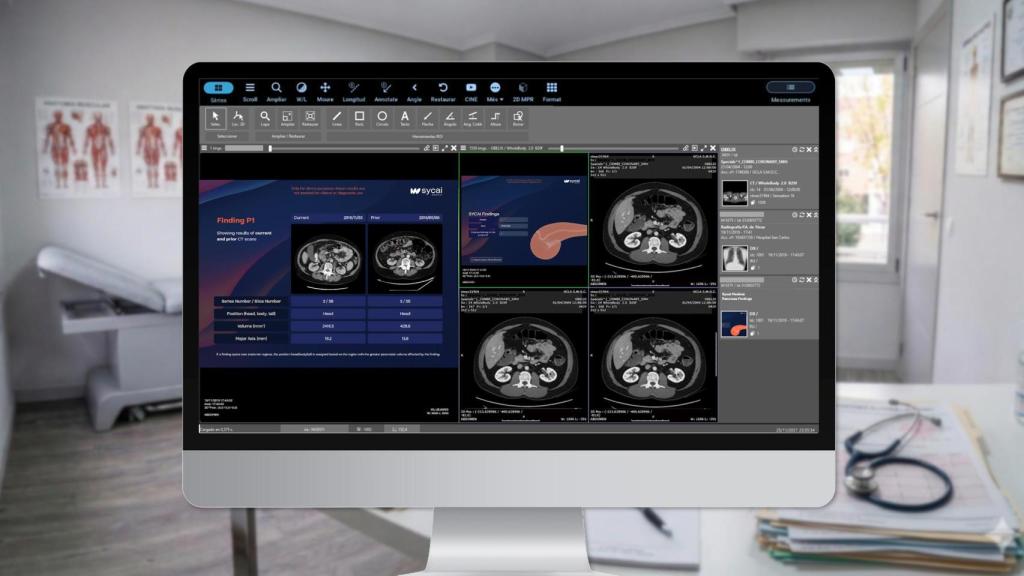Collapse the Radiografía P.A. de Tórax study

[x=816, y=214]
